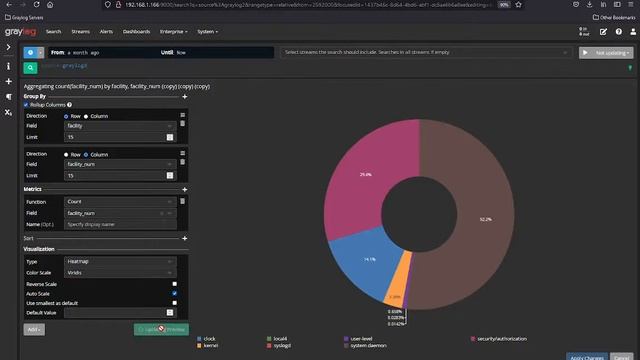Open the Not updating dropdown
Screen dimensions: 640x360
(612, 53)
